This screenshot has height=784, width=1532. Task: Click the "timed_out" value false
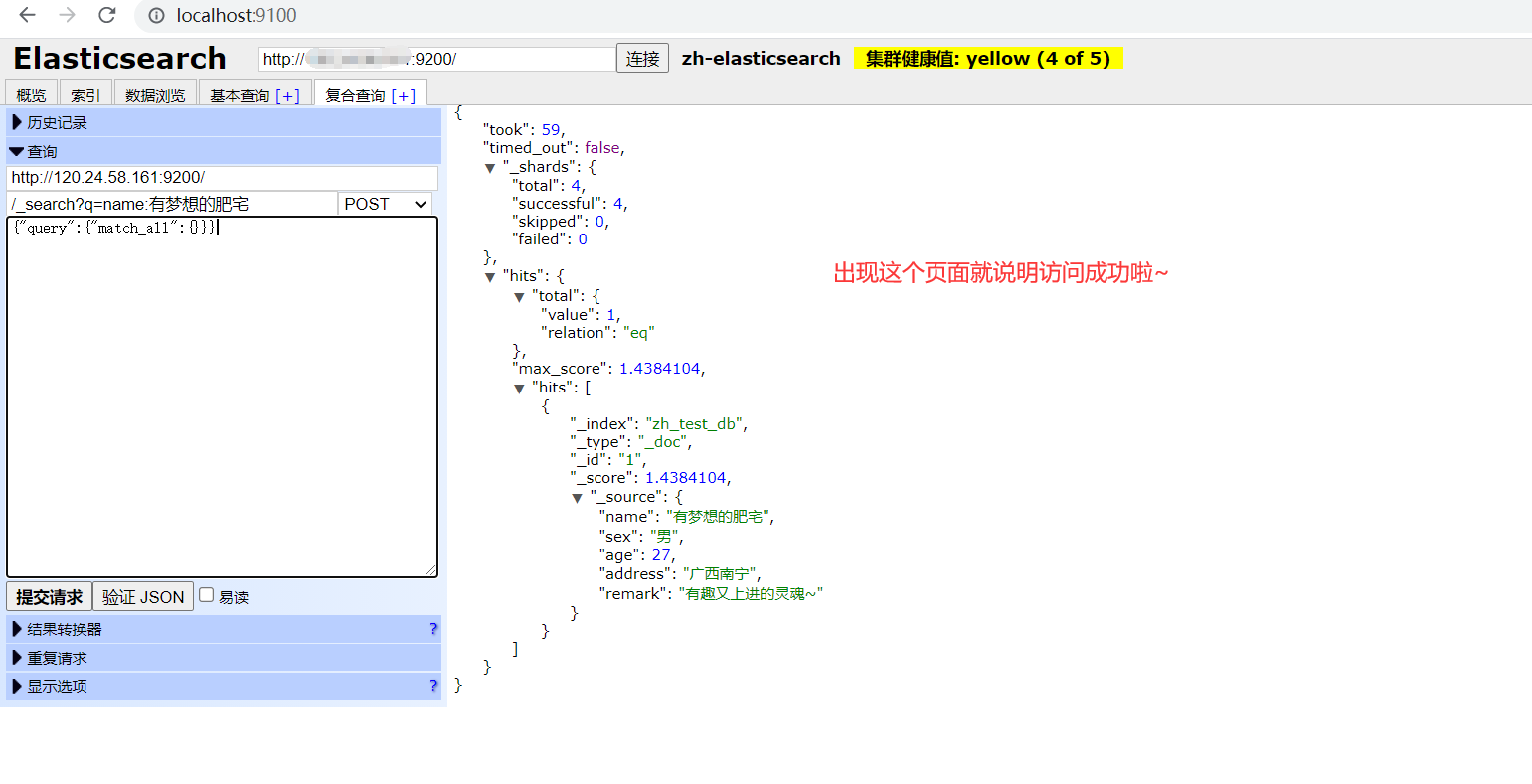pyautogui.click(x=602, y=148)
